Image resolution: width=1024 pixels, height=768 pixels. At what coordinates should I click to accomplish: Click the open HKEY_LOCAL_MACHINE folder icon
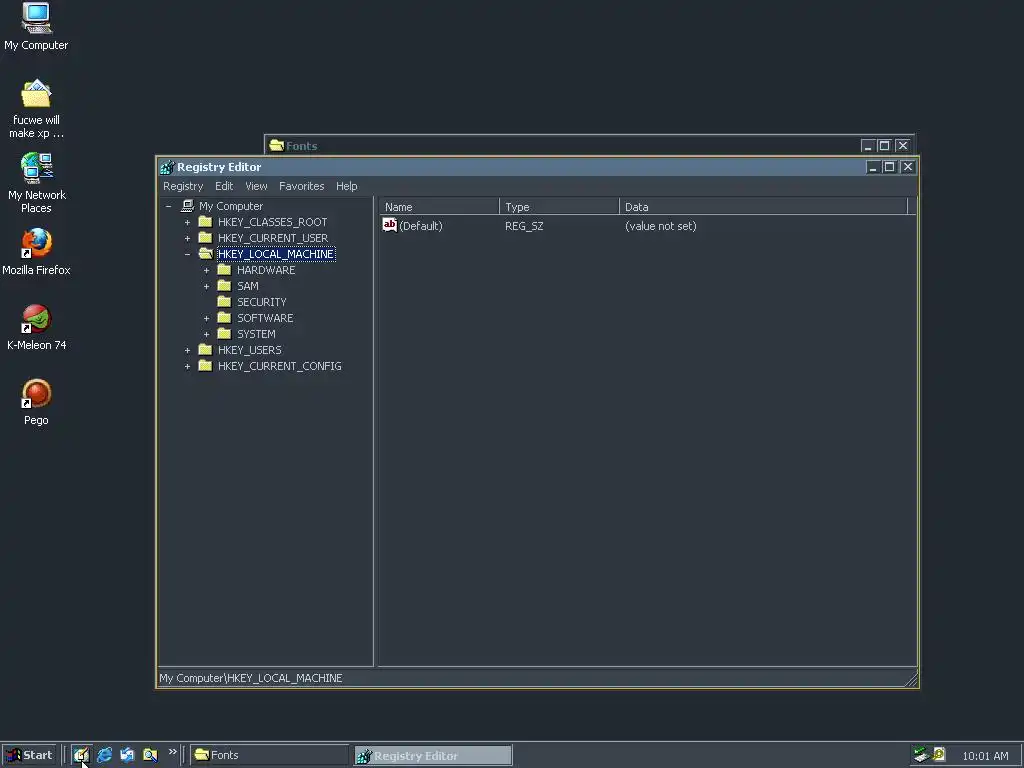click(205, 253)
